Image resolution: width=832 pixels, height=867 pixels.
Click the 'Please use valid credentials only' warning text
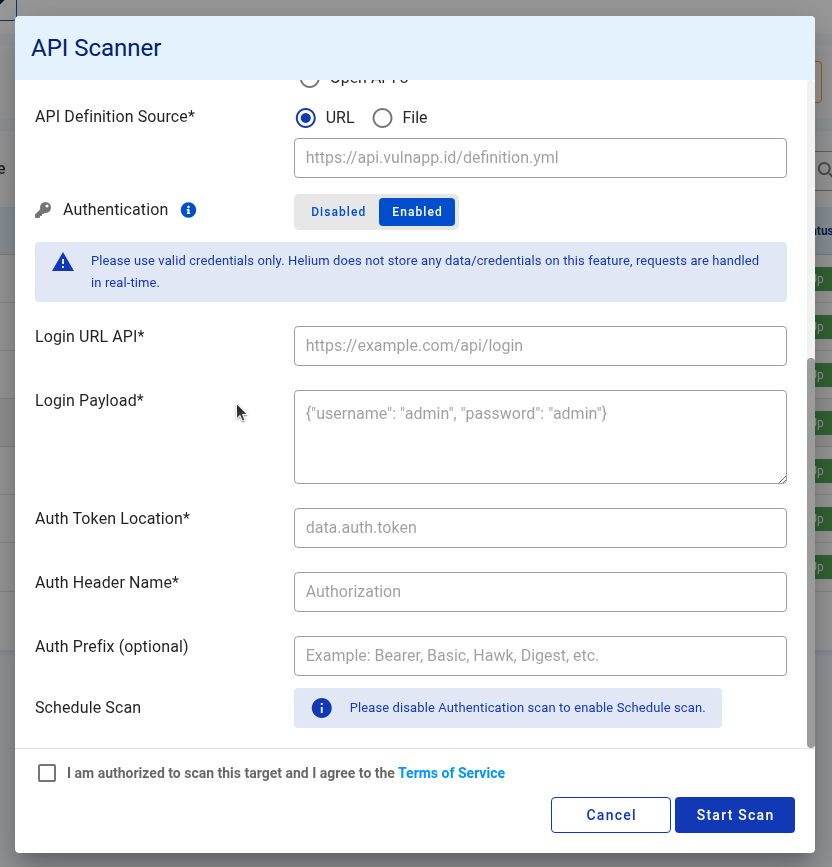pos(425,271)
